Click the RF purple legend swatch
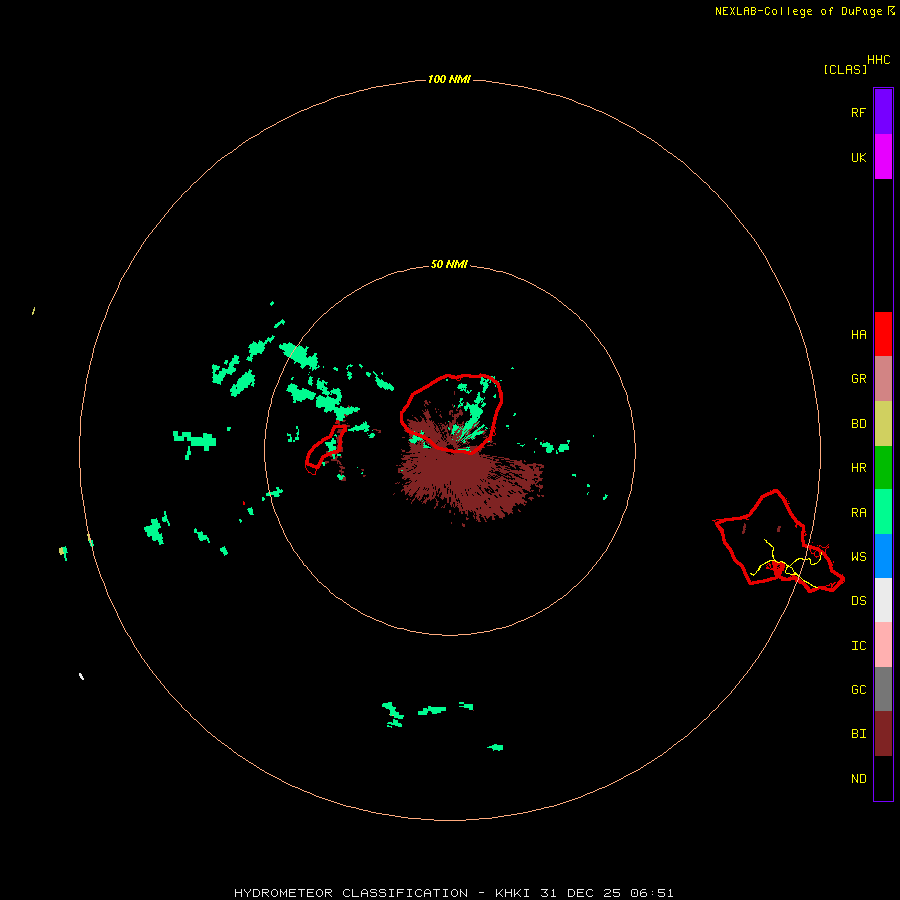The width and height of the screenshot is (900, 900). pos(883,112)
